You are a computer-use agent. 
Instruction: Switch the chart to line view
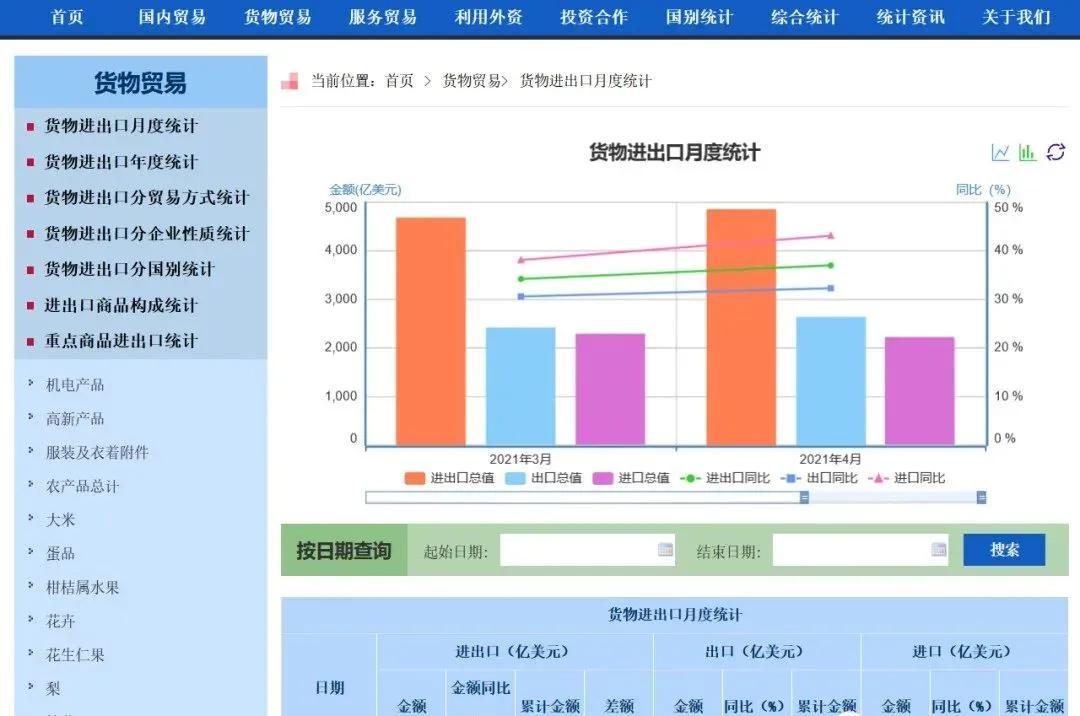(x=999, y=151)
